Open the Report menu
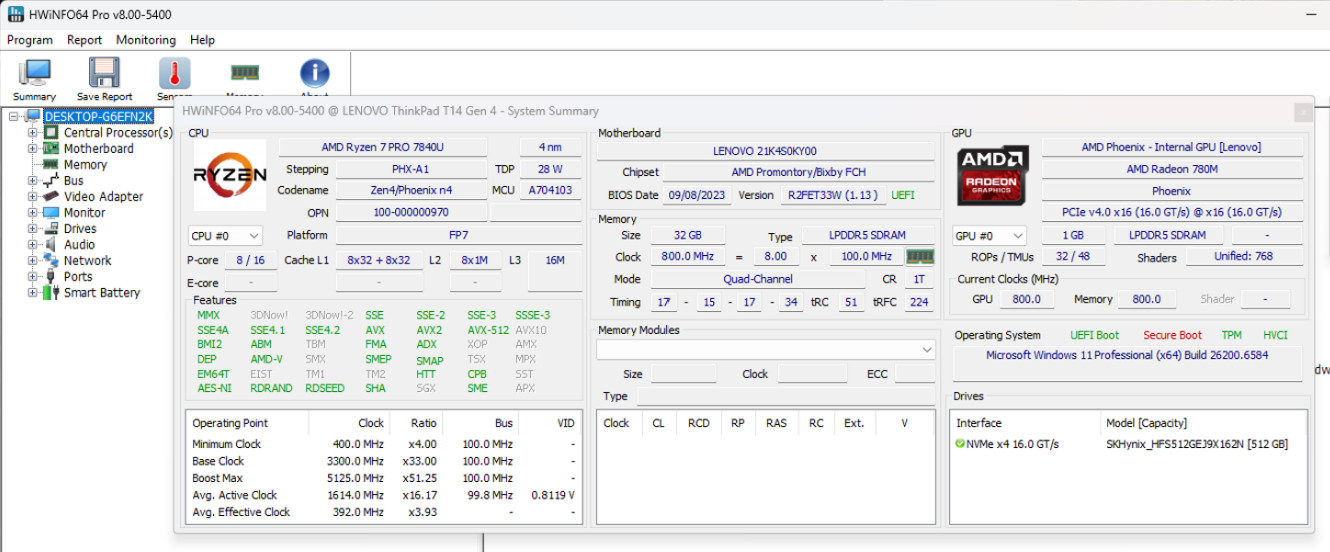This screenshot has height=552, width=1330. coord(85,40)
